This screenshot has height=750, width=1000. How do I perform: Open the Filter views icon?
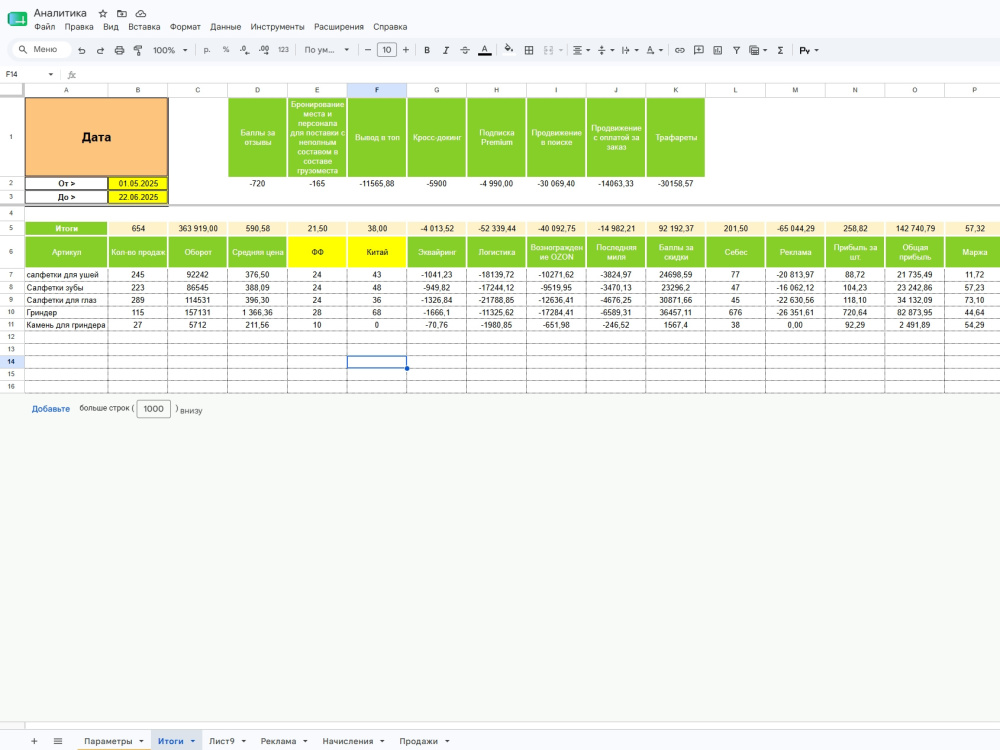coord(758,50)
